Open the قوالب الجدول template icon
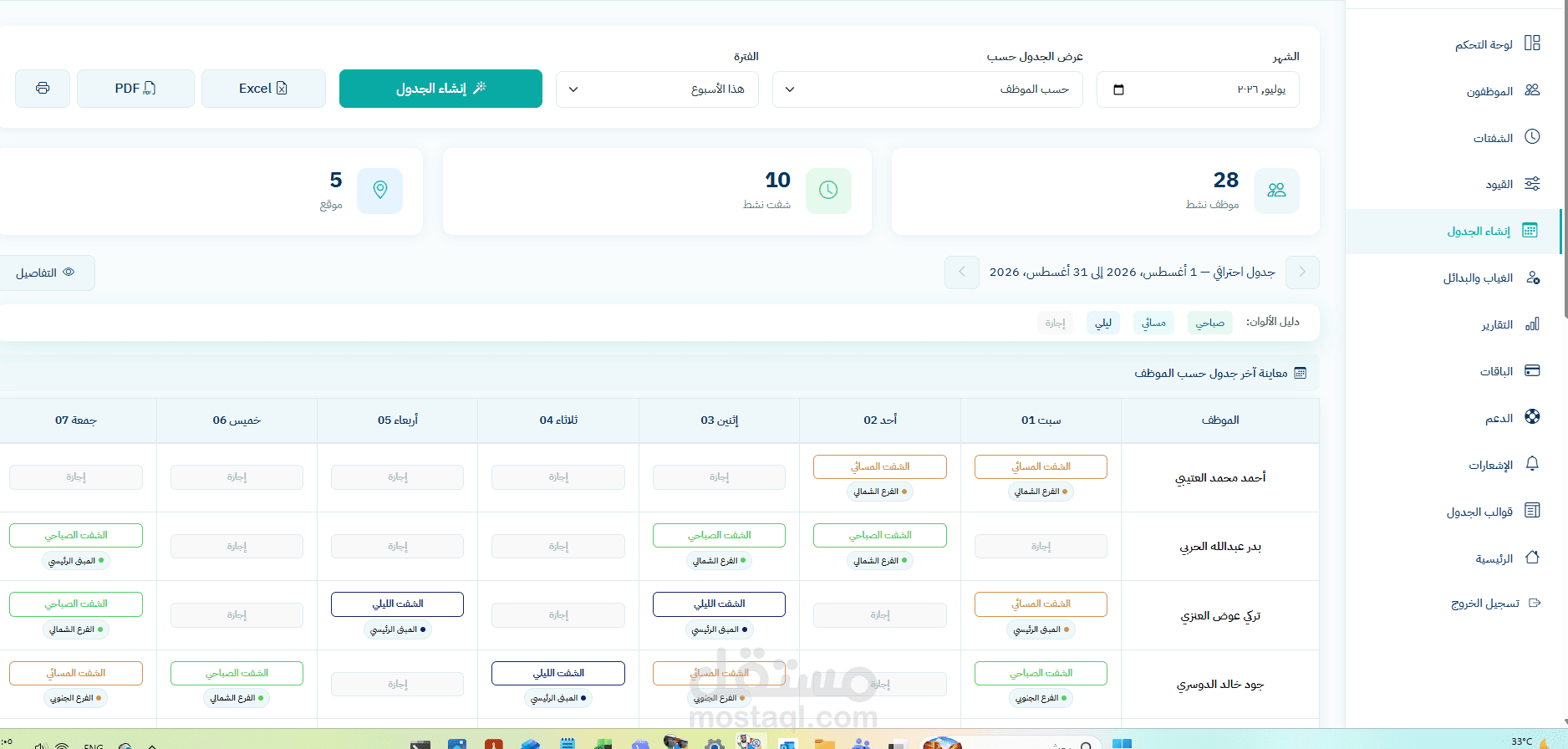The image size is (1568, 749). pyautogui.click(x=1532, y=511)
